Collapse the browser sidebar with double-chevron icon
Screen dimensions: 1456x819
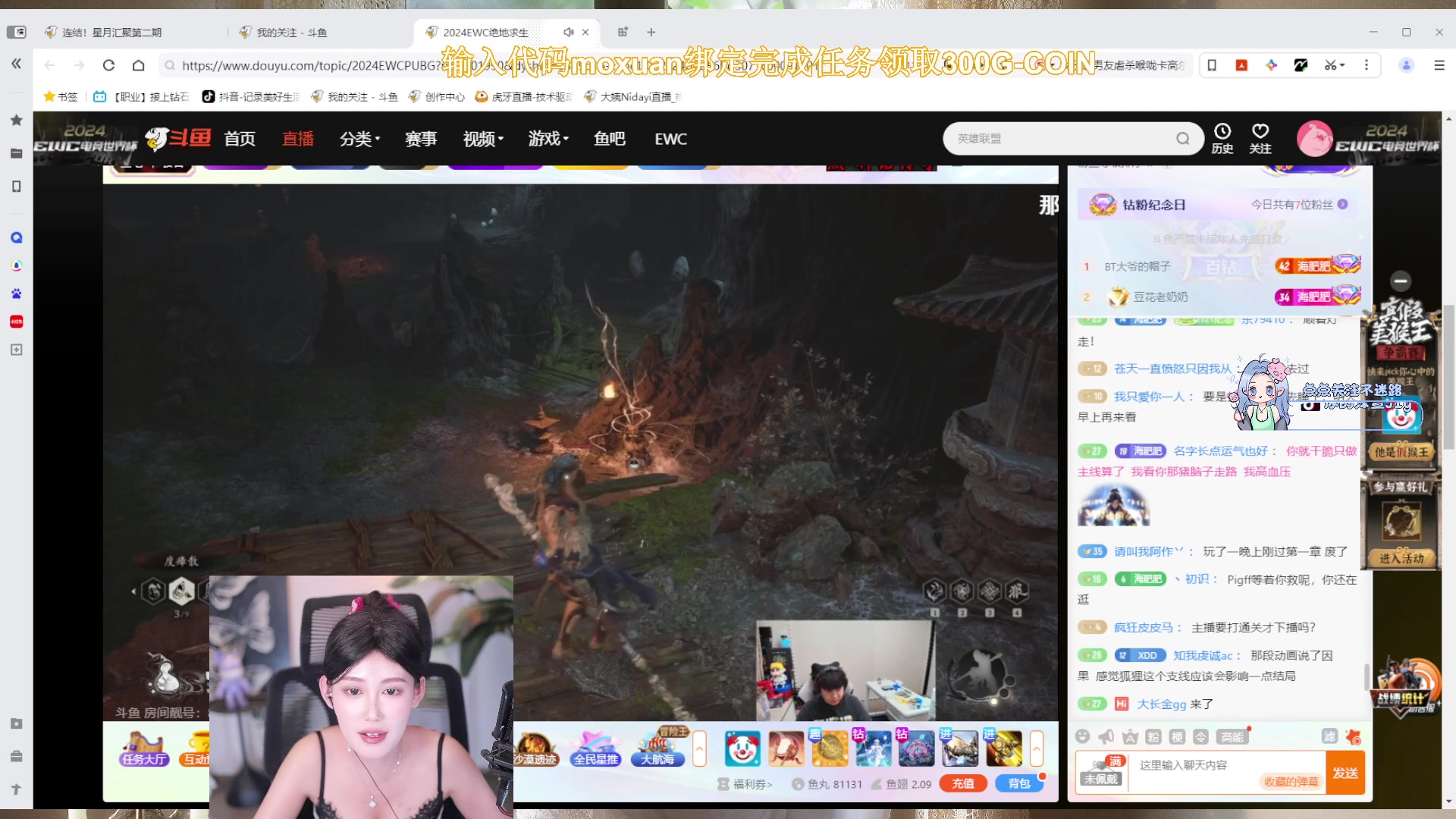point(16,64)
